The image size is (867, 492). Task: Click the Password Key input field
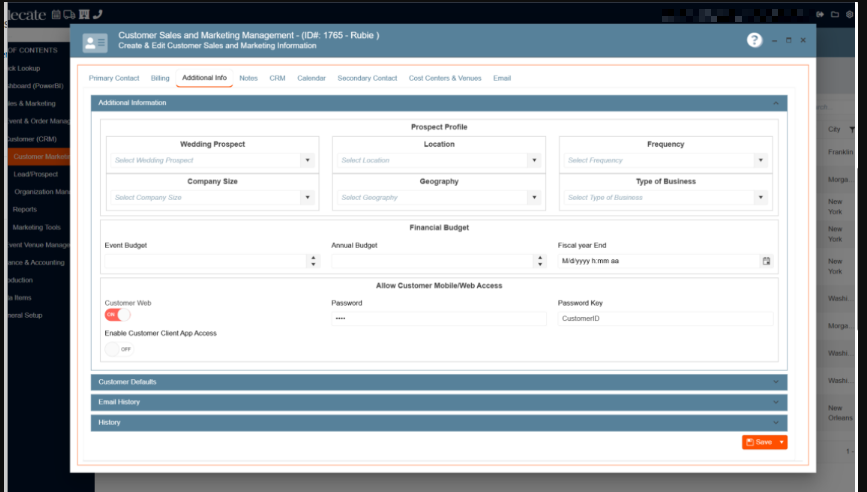point(665,319)
